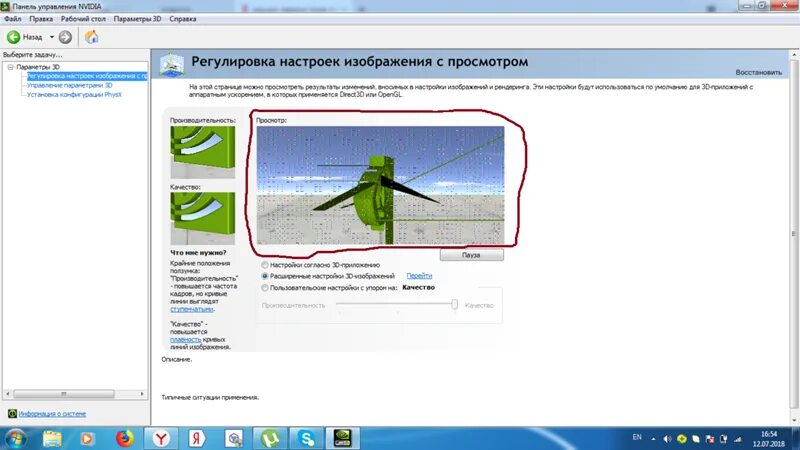Open the Yandex Browser Y taskbar icon
This screenshot has width=800, height=450.
point(161,438)
